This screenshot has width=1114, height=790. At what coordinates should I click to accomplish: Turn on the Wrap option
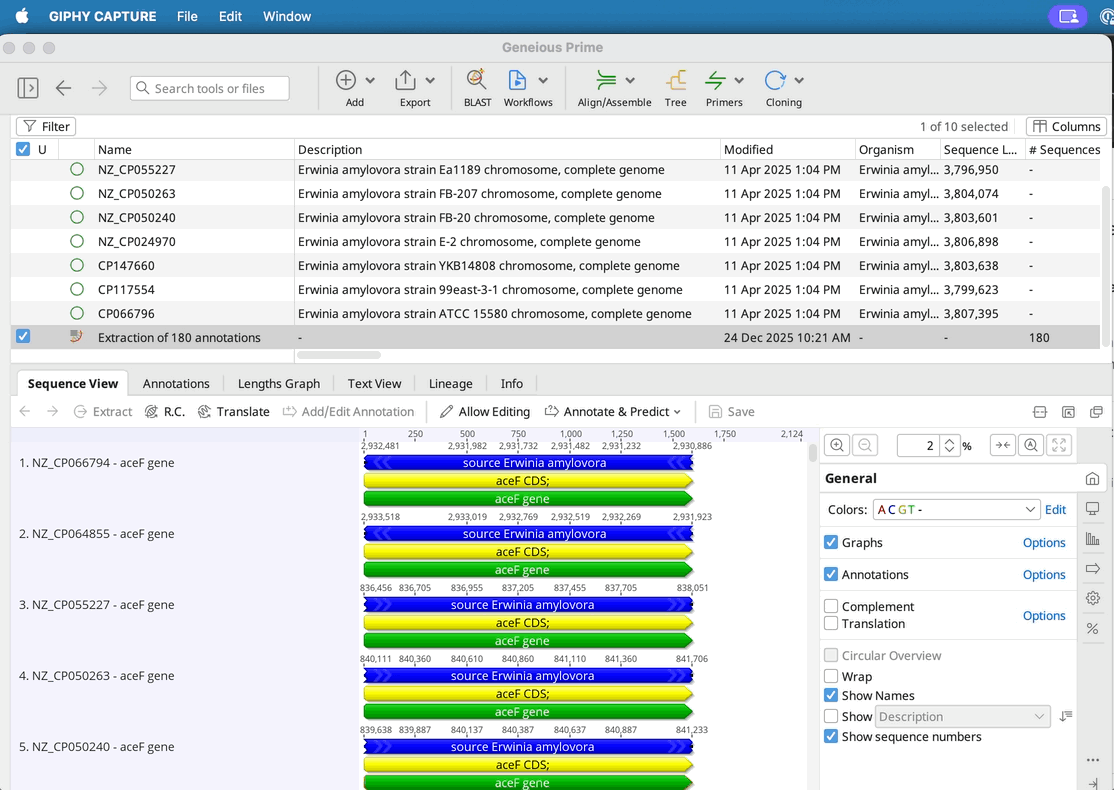[831, 677]
